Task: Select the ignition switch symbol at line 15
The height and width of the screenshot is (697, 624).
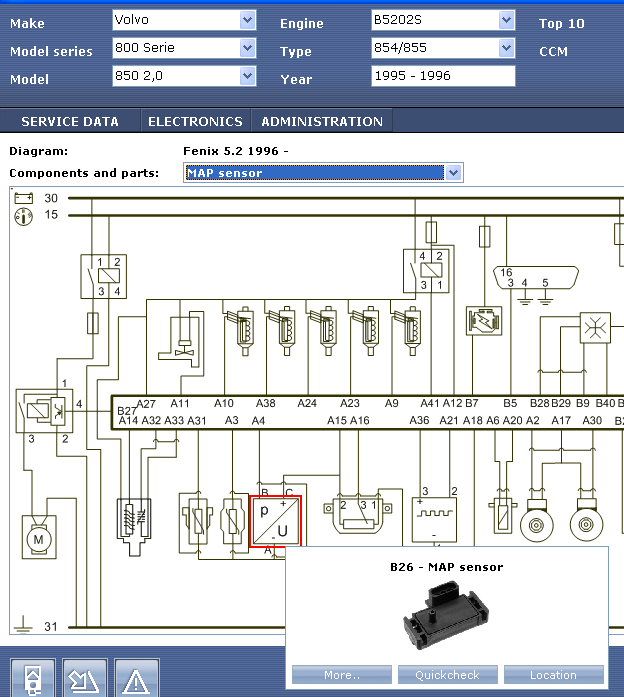Action: (24, 216)
